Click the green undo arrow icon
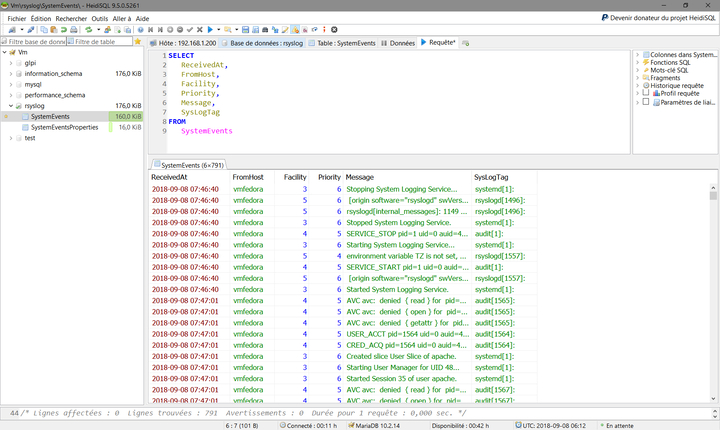The image size is (720, 430). coord(64,29)
